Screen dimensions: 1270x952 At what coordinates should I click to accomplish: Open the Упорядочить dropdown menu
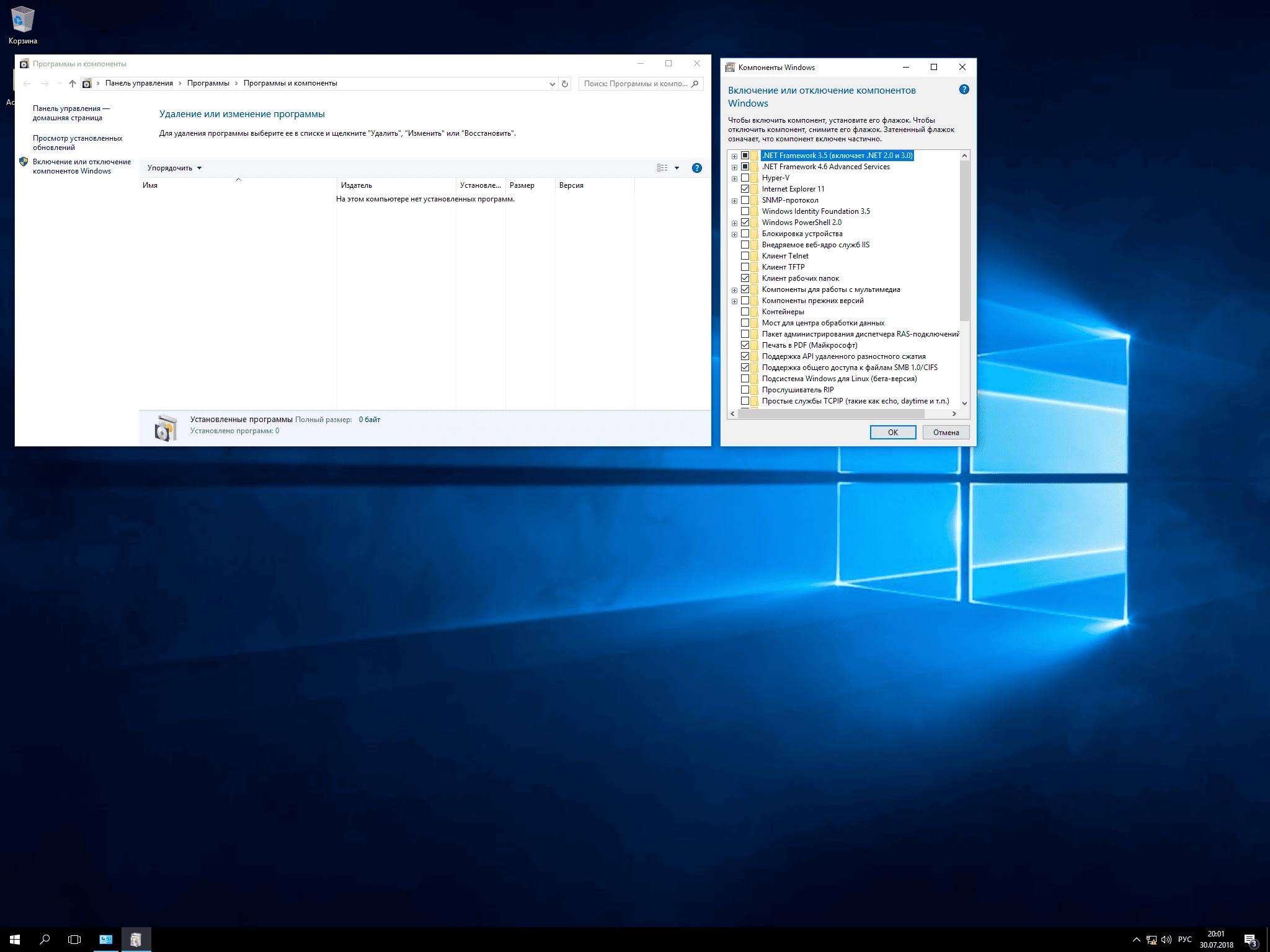point(174,168)
